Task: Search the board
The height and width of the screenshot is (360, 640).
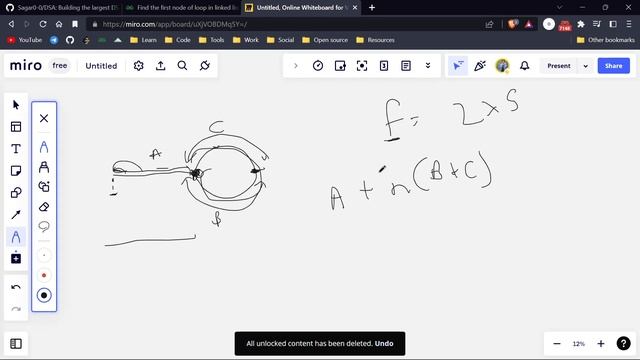Action: click(182, 66)
